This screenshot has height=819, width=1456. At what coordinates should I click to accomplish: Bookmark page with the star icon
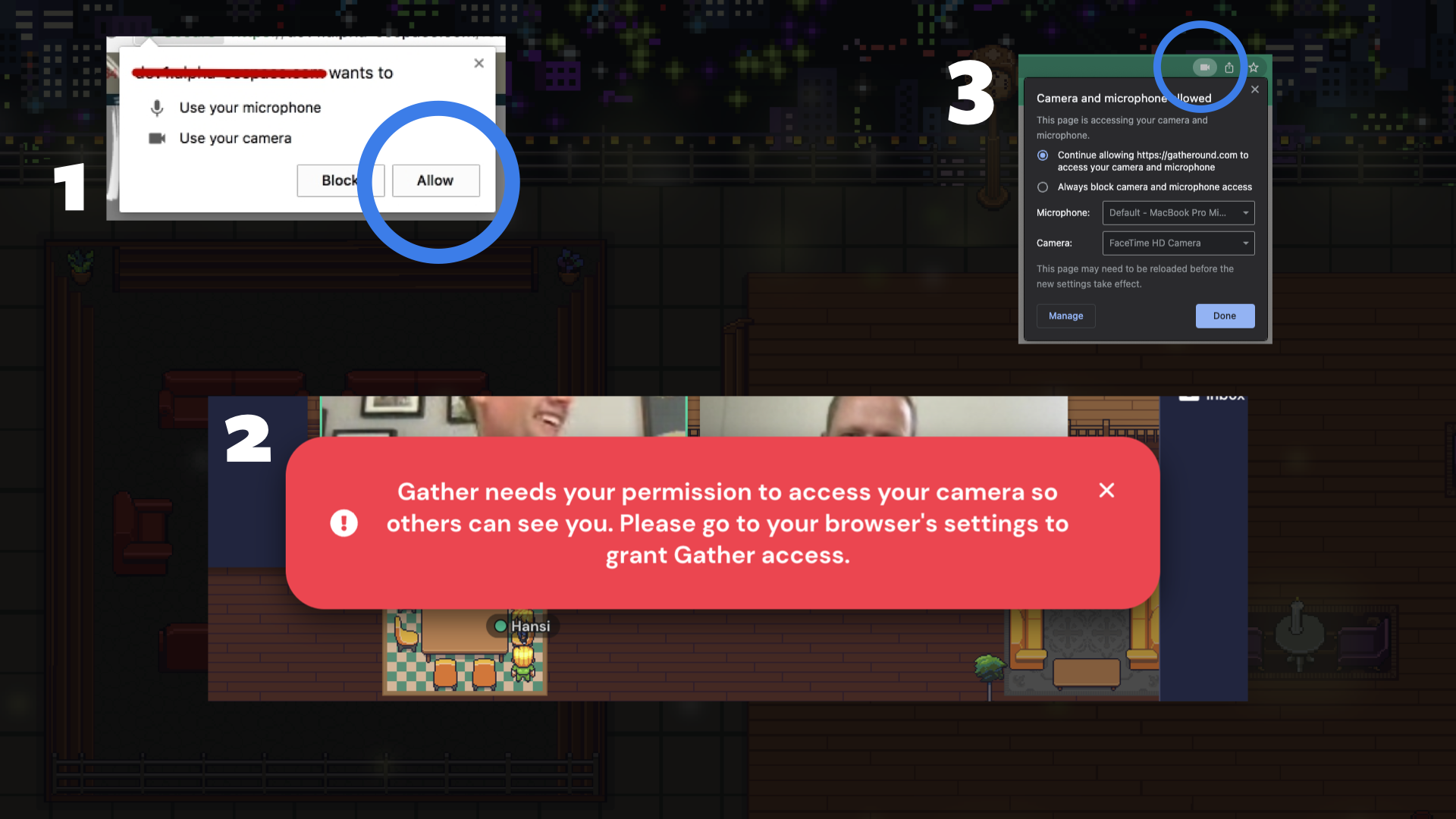click(1254, 67)
